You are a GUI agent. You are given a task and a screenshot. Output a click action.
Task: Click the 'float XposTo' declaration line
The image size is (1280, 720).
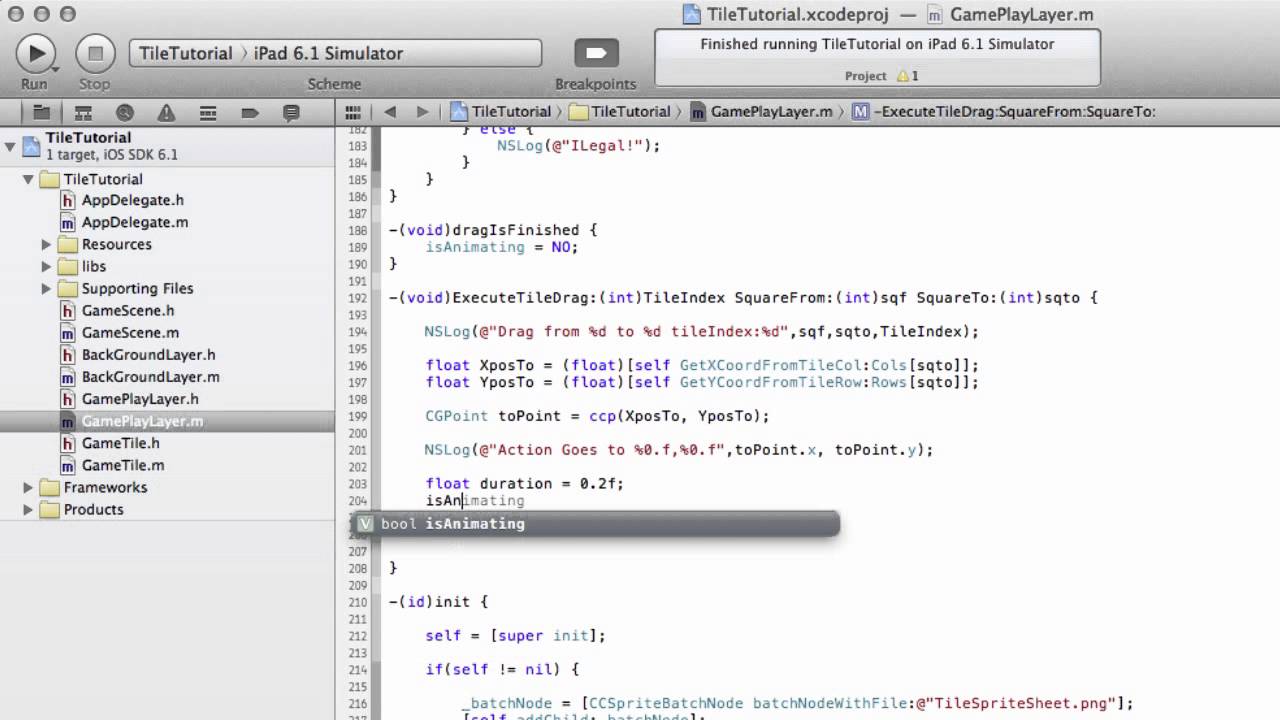pos(702,366)
